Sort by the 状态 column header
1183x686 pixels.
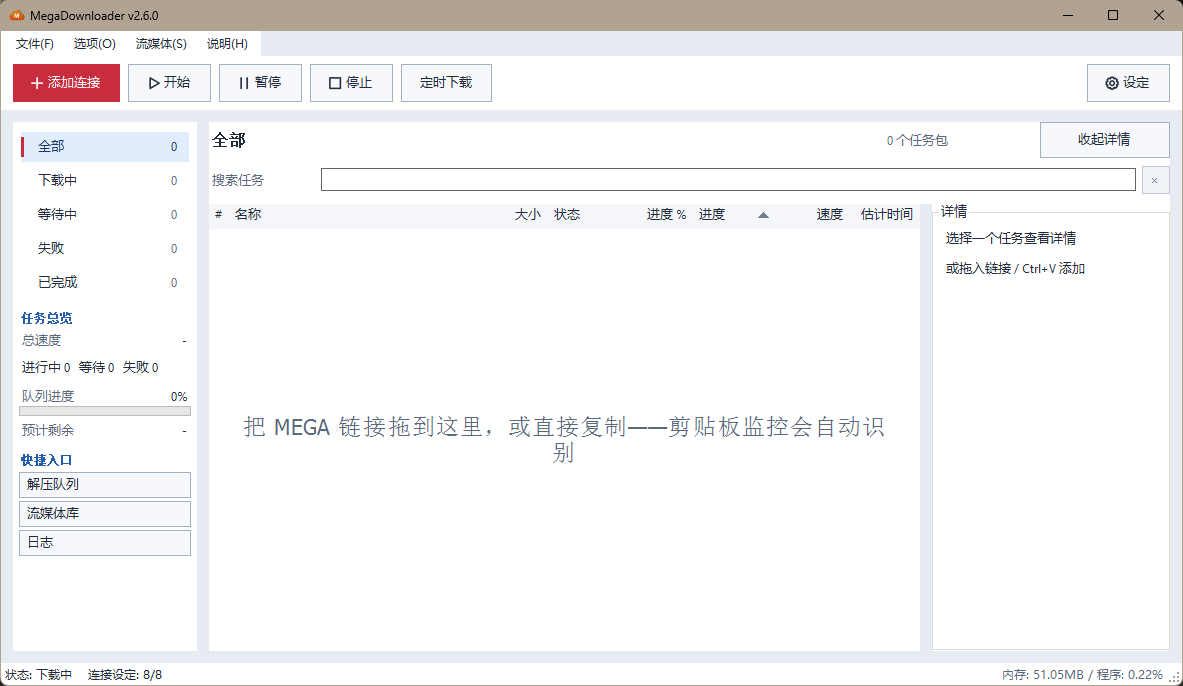567,214
